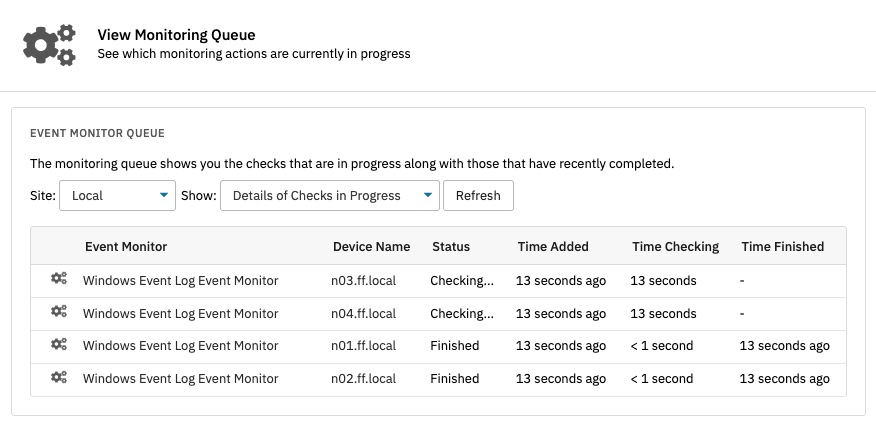Click the gear icon in the n01.ff.local row
The height and width of the screenshot is (430, 876).
coord(59,345)
